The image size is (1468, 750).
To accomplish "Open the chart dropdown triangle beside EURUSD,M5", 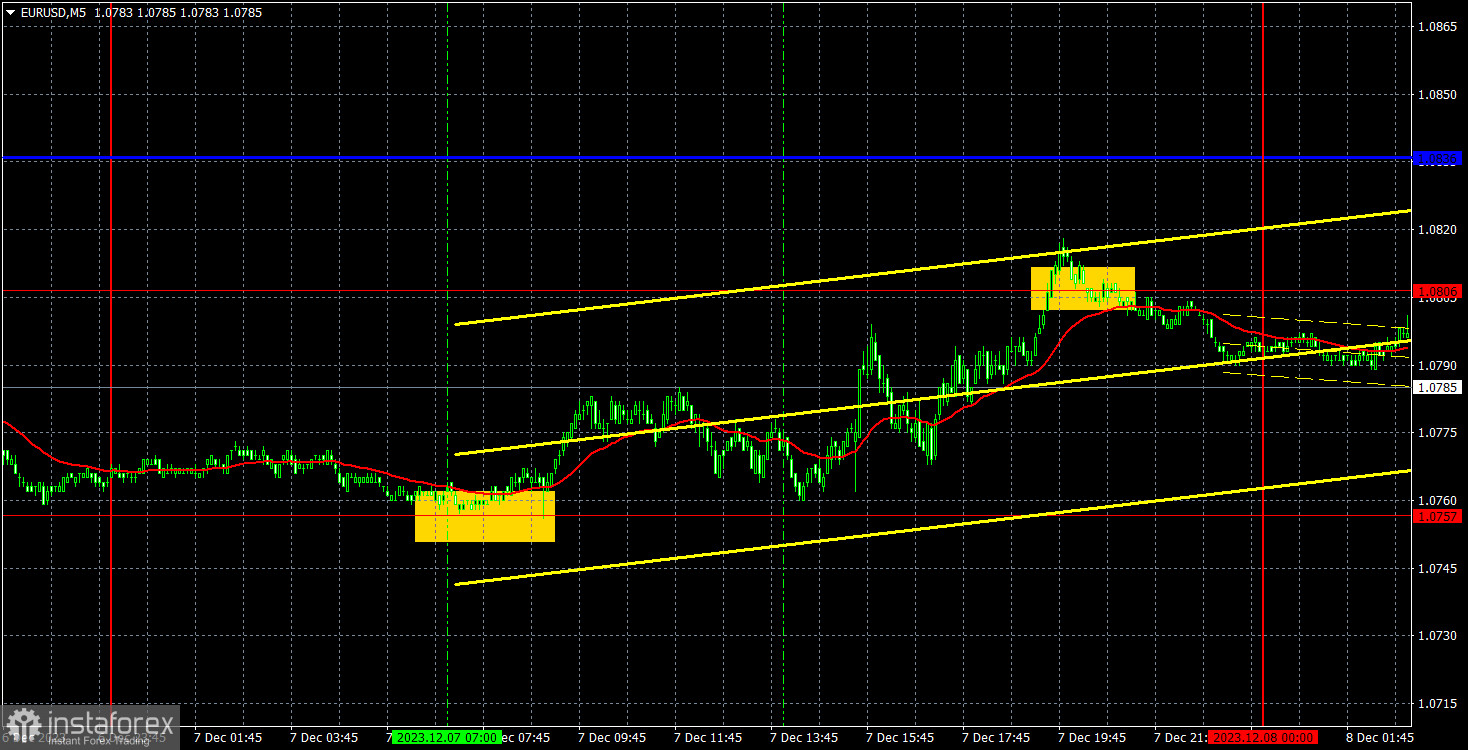I will tap(11, 13).
